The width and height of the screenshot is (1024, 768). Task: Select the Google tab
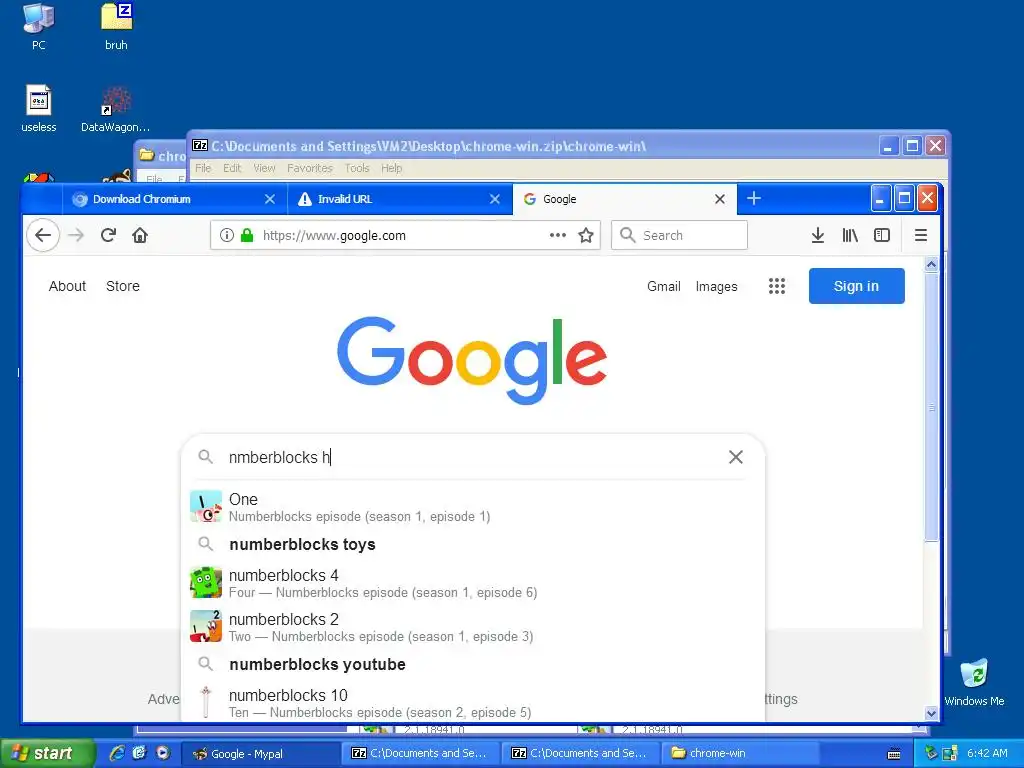point(625,199)
